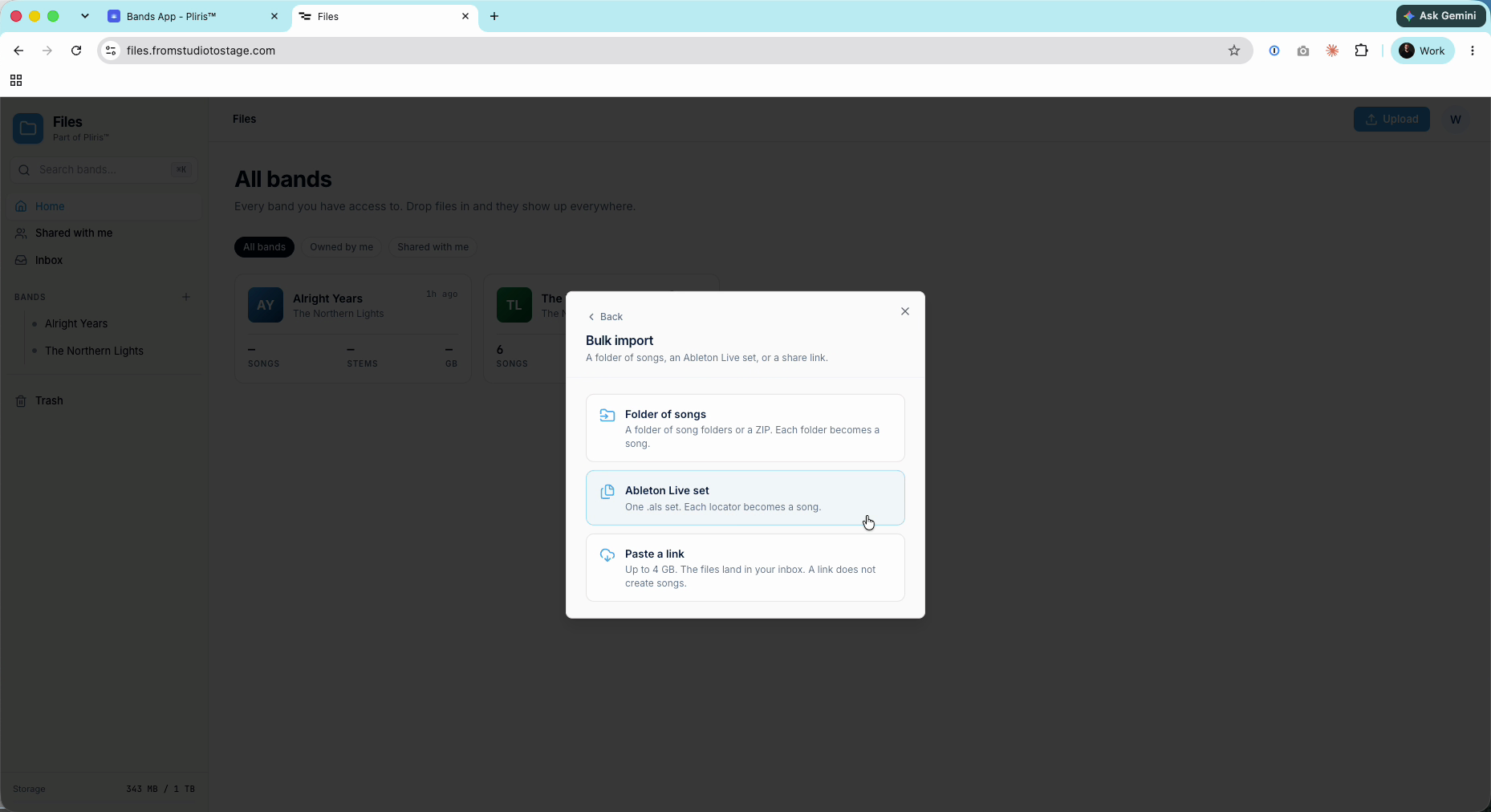Click the Bulk import dialog title

pos(620,340)
